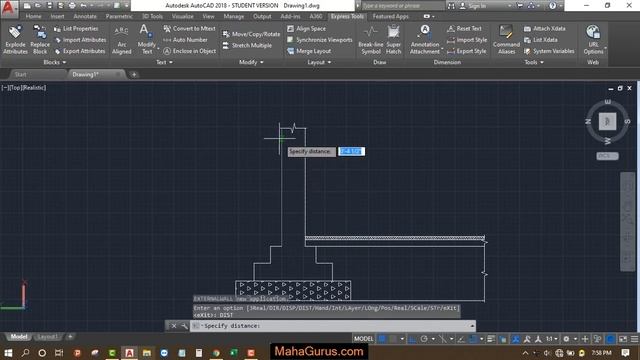
Task: Open the notification center icon
Action: pyautogui.click(x=625, y=353)
